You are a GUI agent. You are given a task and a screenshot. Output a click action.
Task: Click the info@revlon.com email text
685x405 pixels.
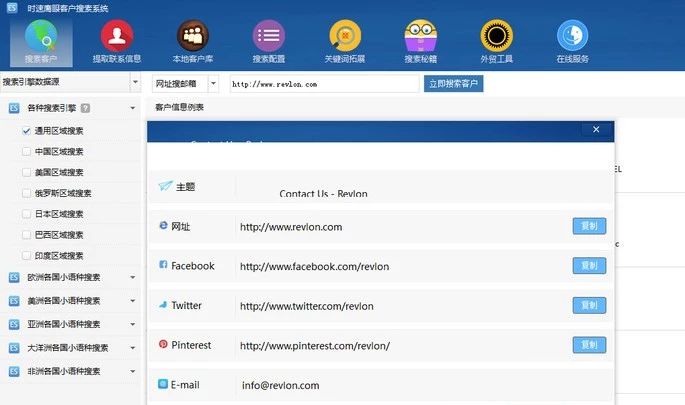pos(280,385)
